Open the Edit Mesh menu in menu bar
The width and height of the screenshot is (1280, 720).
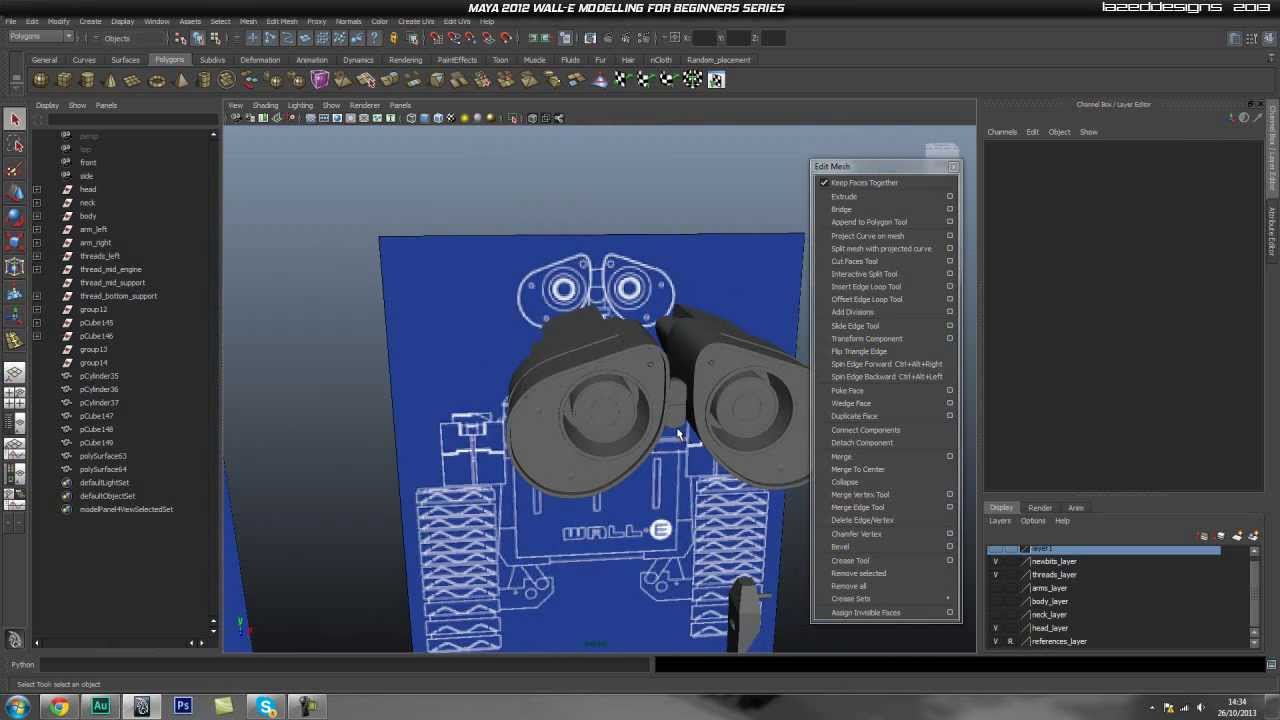click(x=281, y=21)
